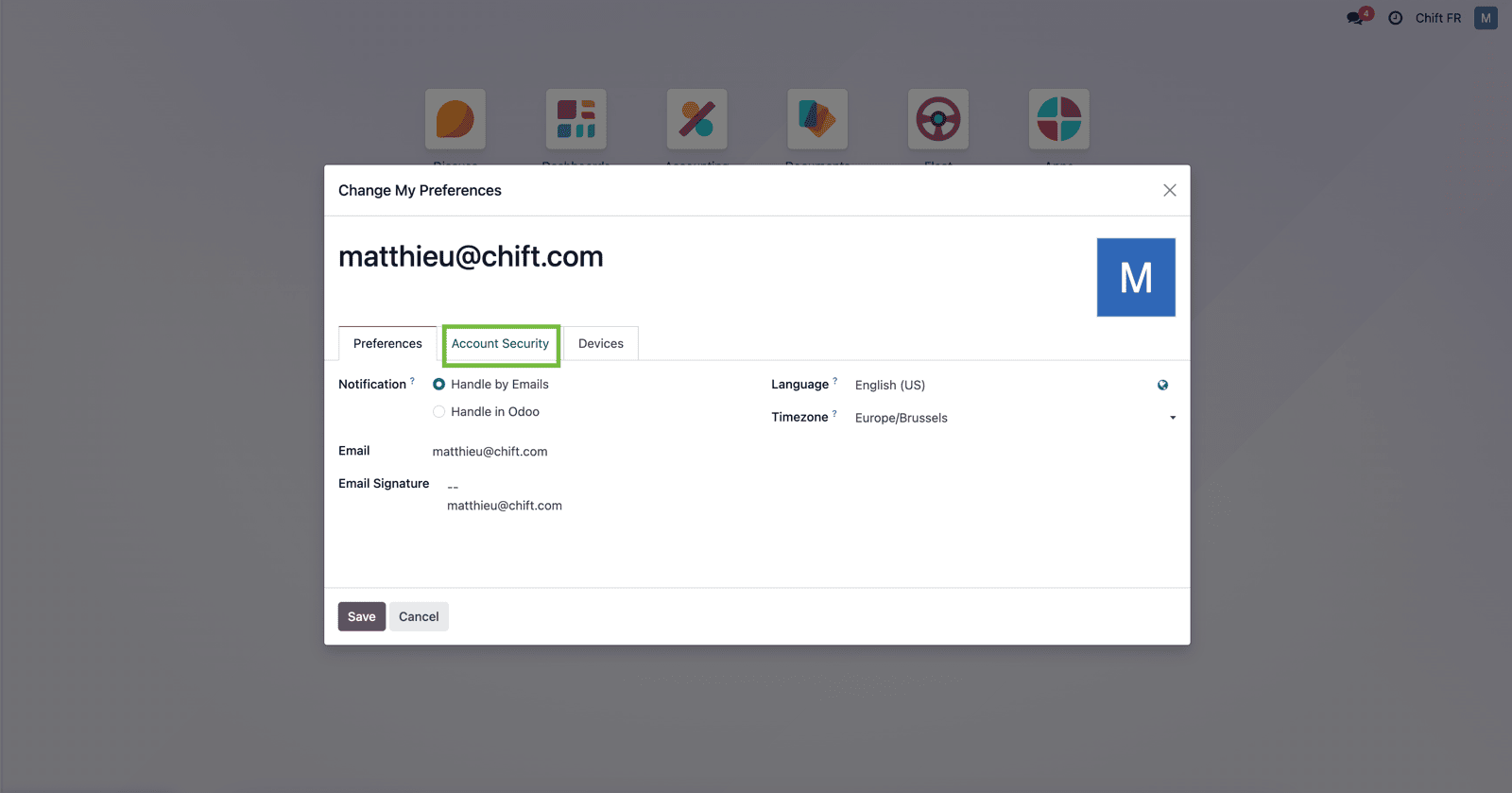Click the matthieu@chift.com heading name
Screen dimensions: 1512x793
pos(471,256)
